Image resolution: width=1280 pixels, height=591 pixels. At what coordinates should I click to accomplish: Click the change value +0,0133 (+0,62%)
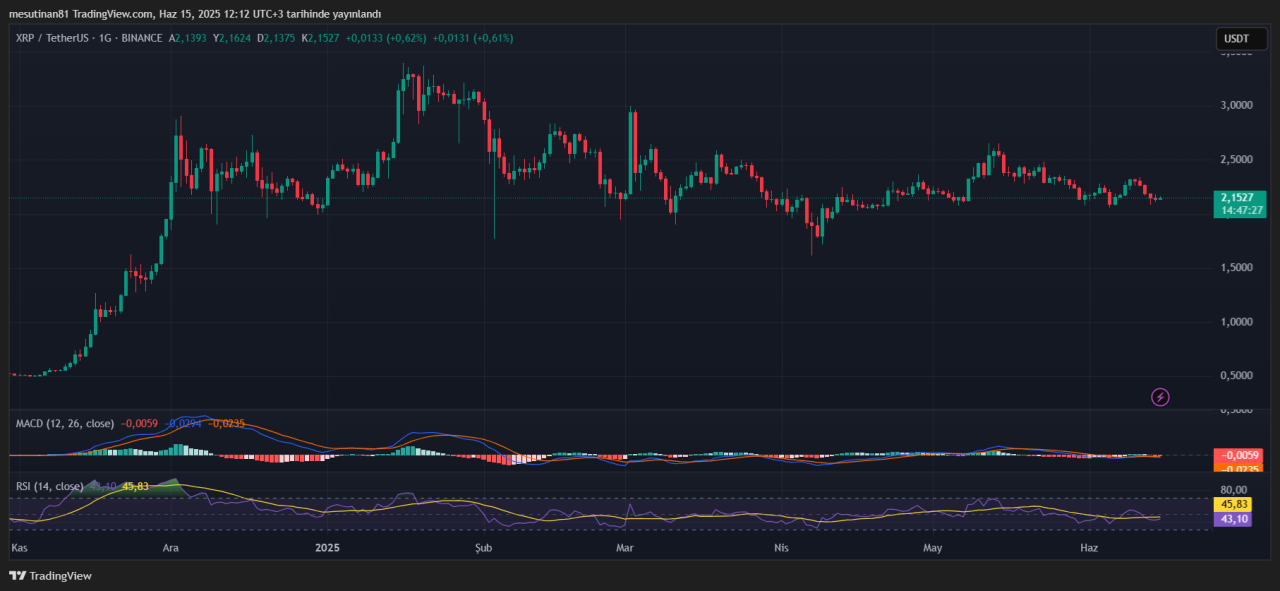[x=386, y=38]
